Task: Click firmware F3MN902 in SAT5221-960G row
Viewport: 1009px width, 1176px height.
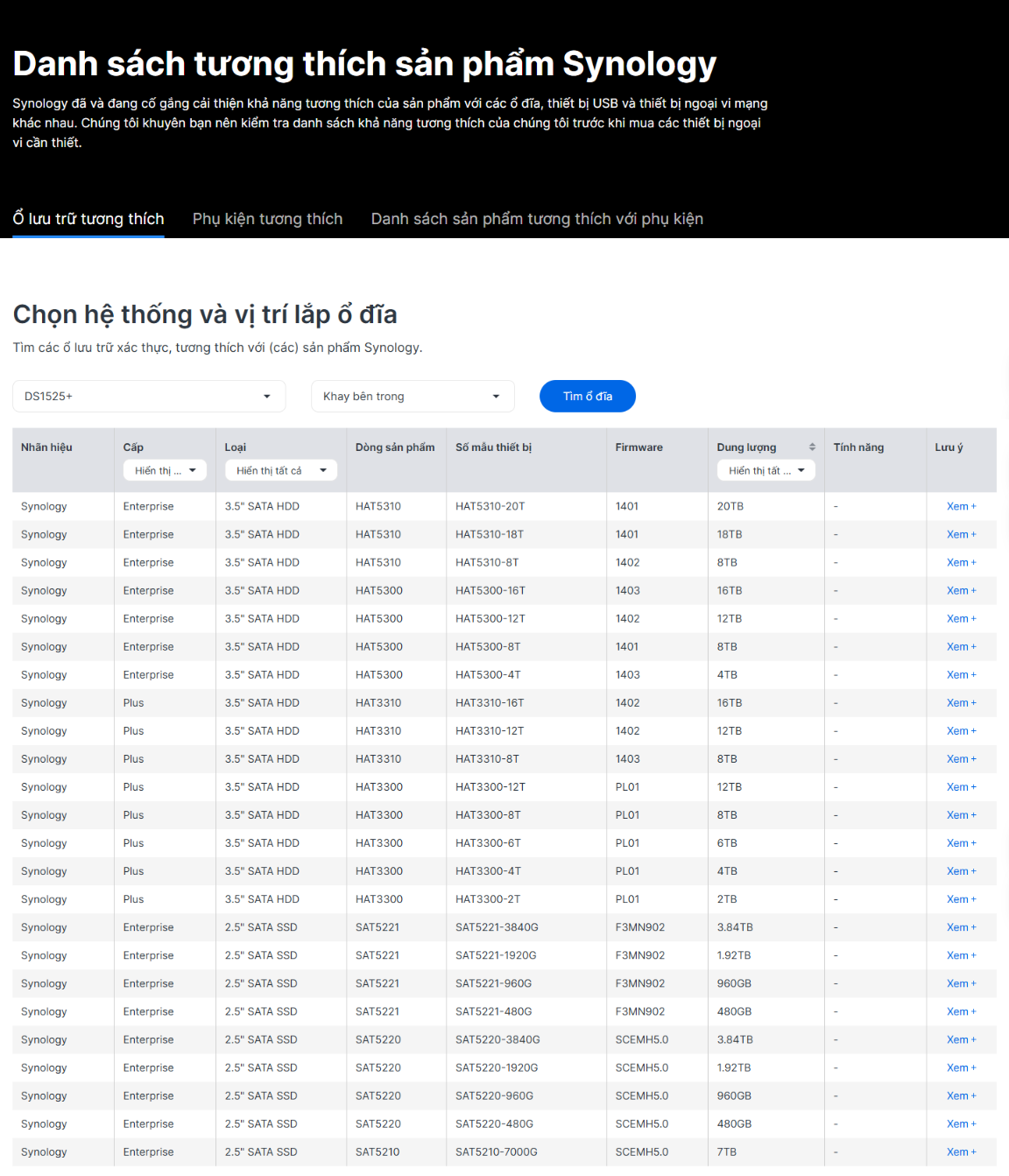Action: (640, 983)
